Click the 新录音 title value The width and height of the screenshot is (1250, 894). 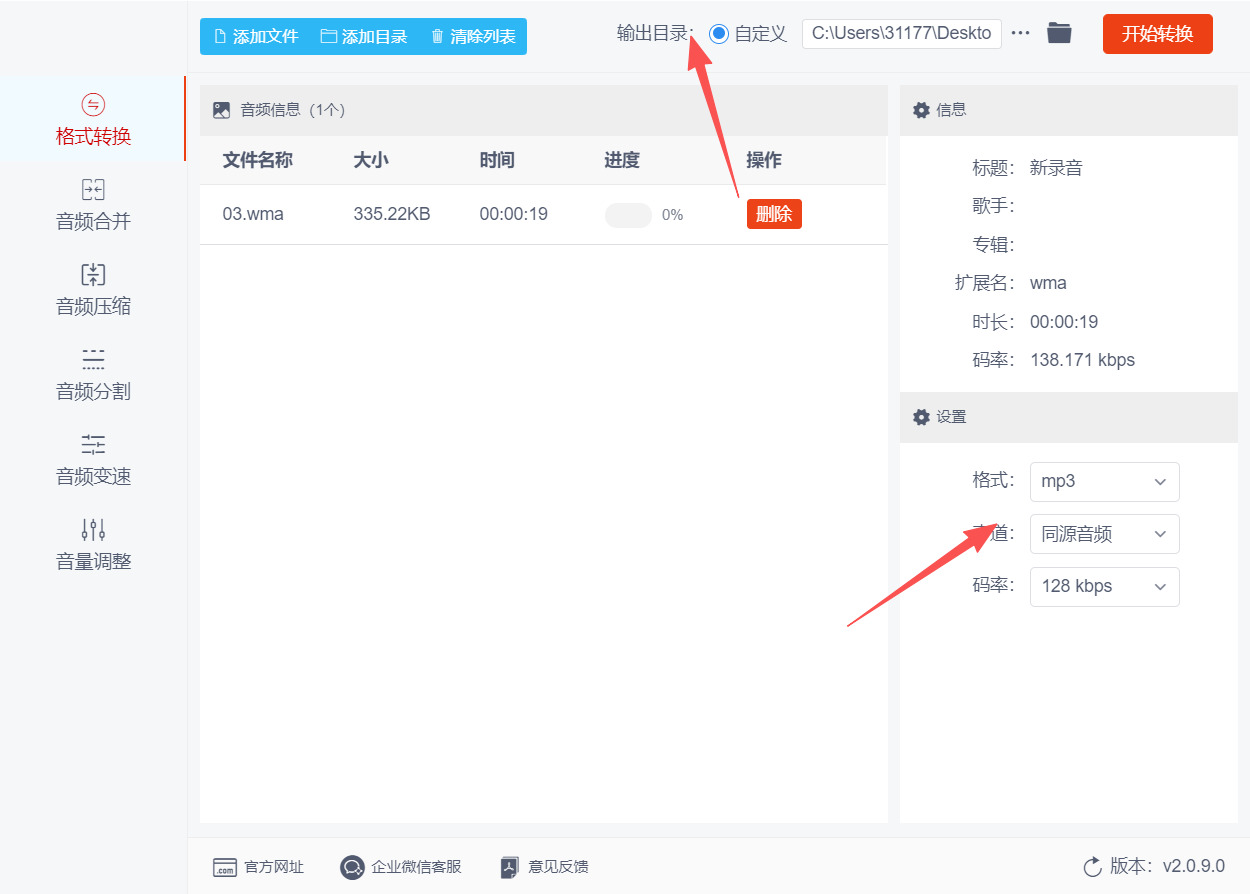pos(1056,168)
